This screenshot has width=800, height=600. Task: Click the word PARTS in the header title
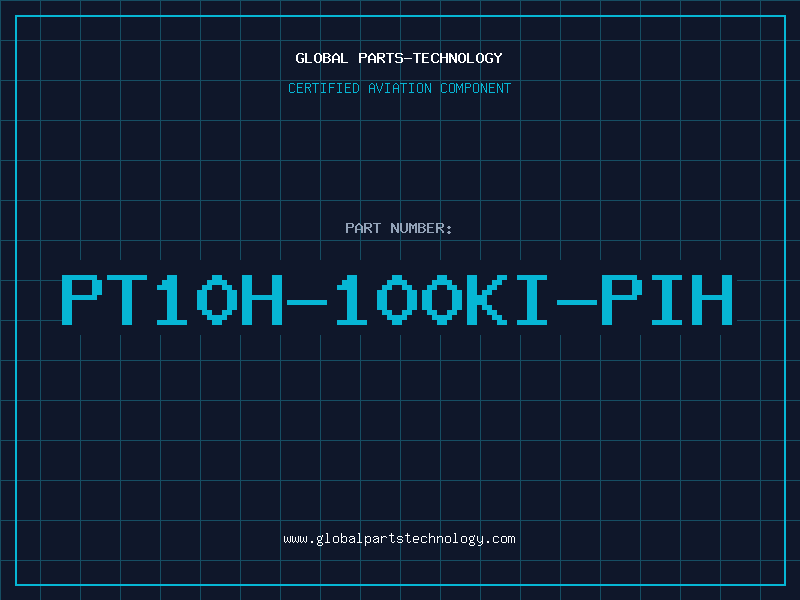[381, 58]
